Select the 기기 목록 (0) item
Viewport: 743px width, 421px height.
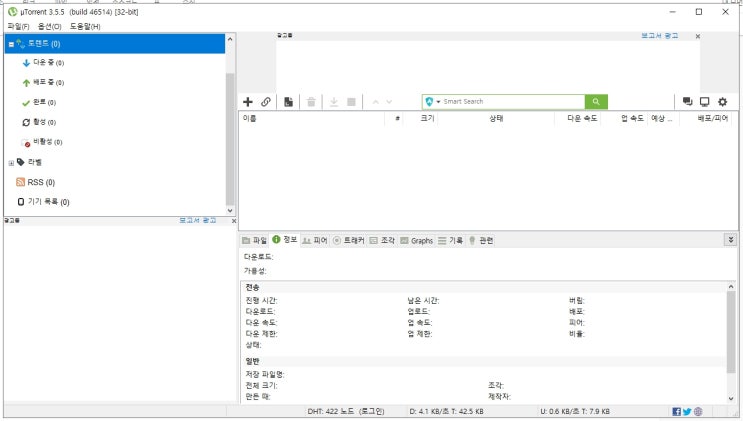click(43, 202)
